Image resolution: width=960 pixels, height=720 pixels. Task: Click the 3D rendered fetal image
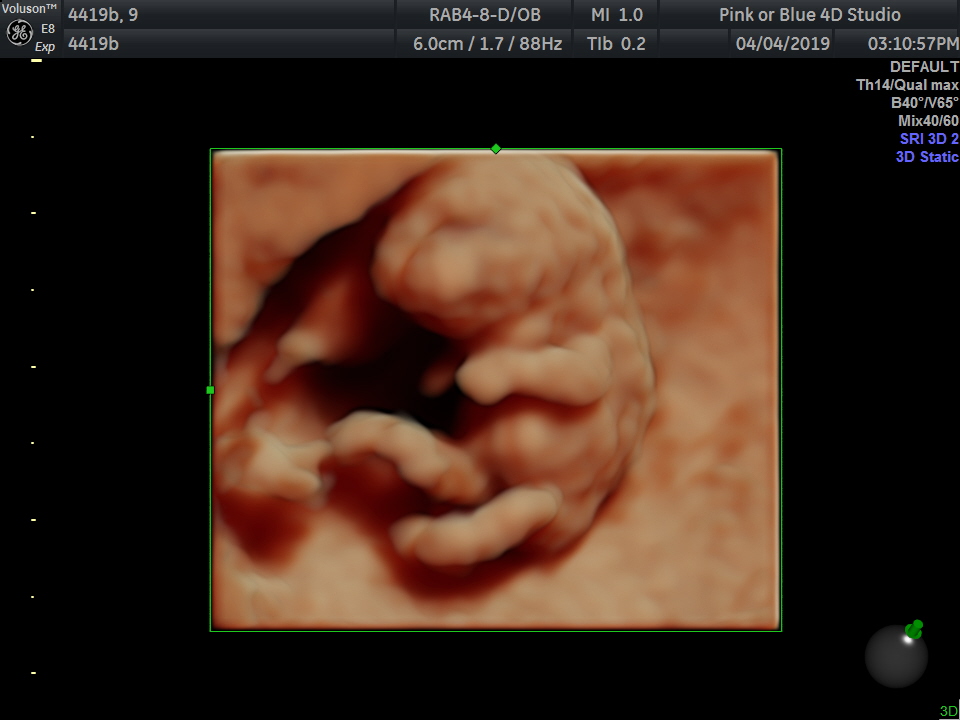point(496,390)
